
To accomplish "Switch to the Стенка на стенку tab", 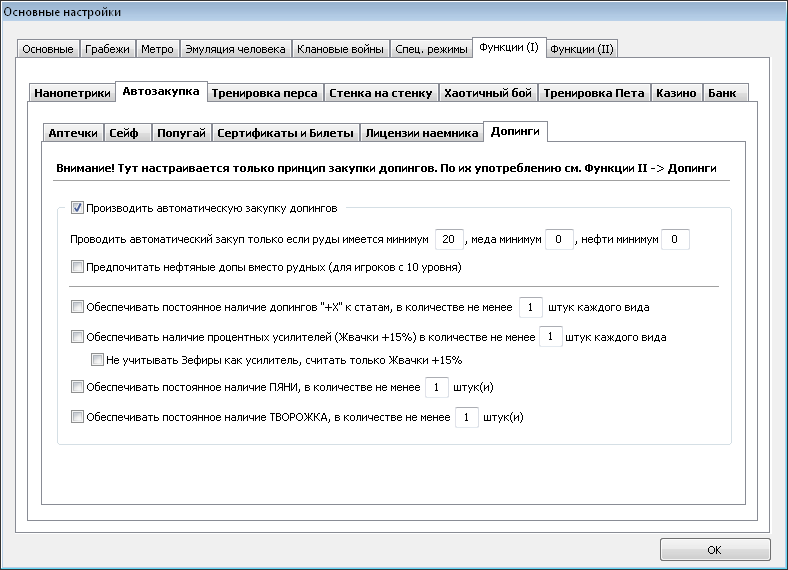I will (x=380, y=93).
